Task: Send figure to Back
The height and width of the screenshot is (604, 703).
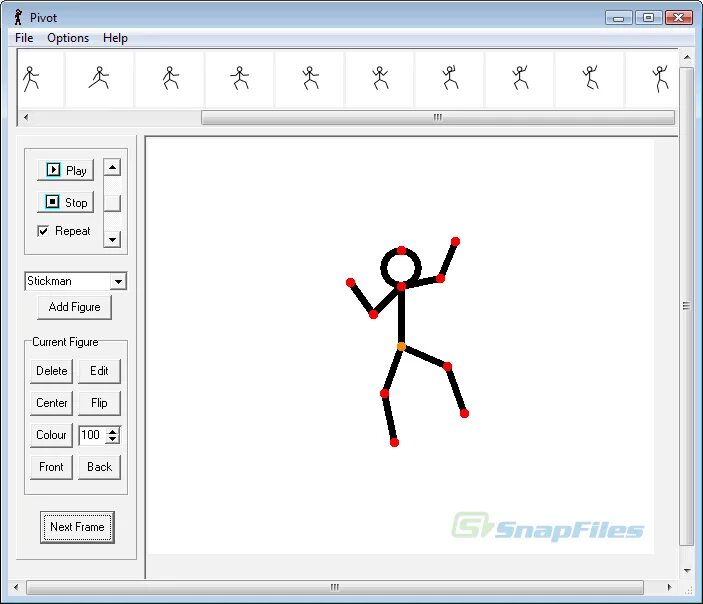Action: (x=99, y=467)
